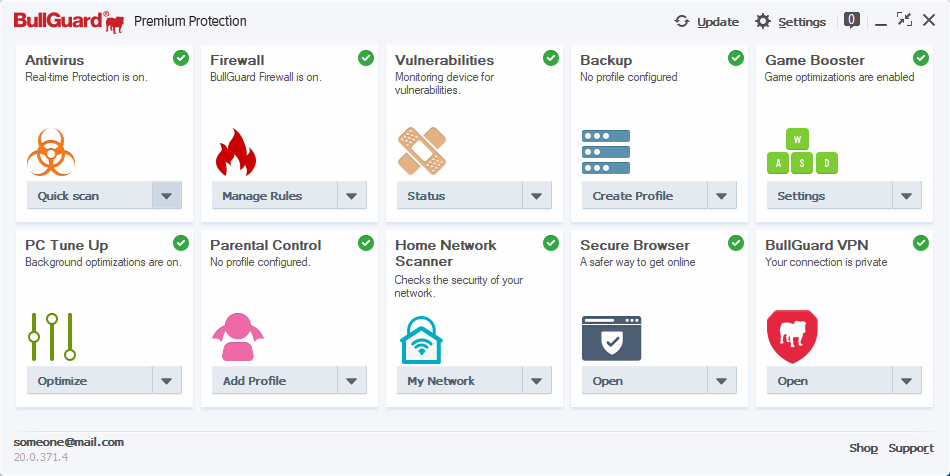Open Settings in the top bar
The width and height of the screenshot is (950, 476).
point(790,21)
